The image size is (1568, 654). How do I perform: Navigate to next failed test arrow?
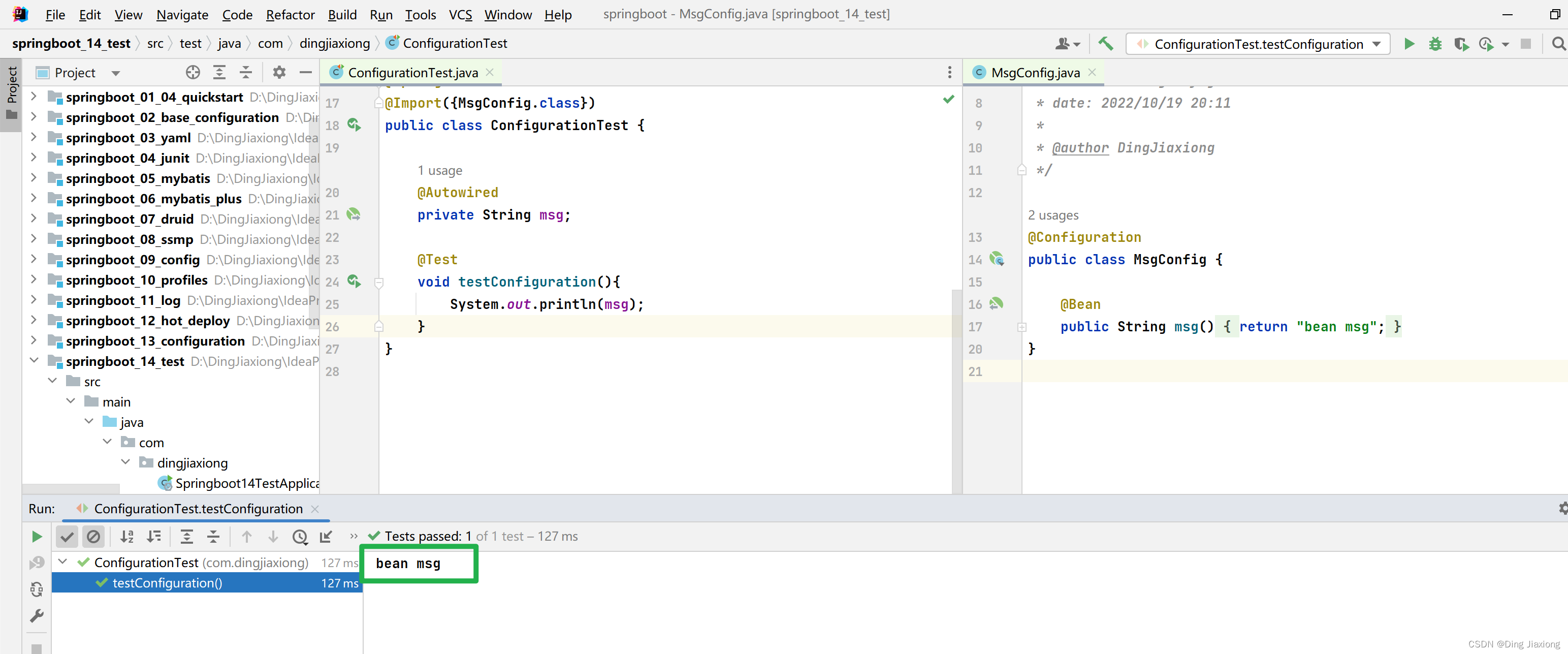point(273,537)
